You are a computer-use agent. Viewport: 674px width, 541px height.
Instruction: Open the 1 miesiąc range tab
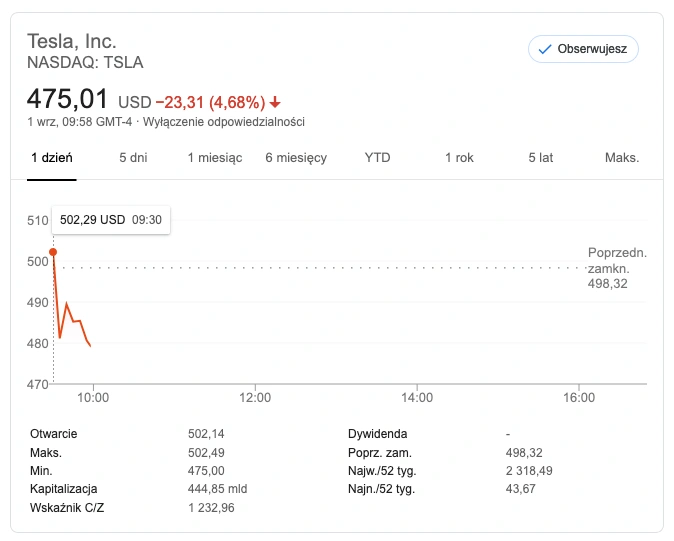215,158
